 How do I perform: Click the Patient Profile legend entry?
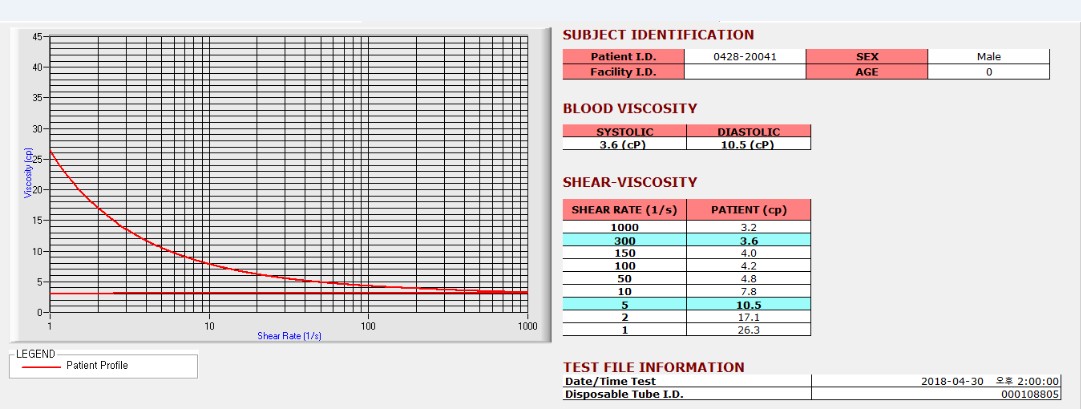[x=97, y=366]
